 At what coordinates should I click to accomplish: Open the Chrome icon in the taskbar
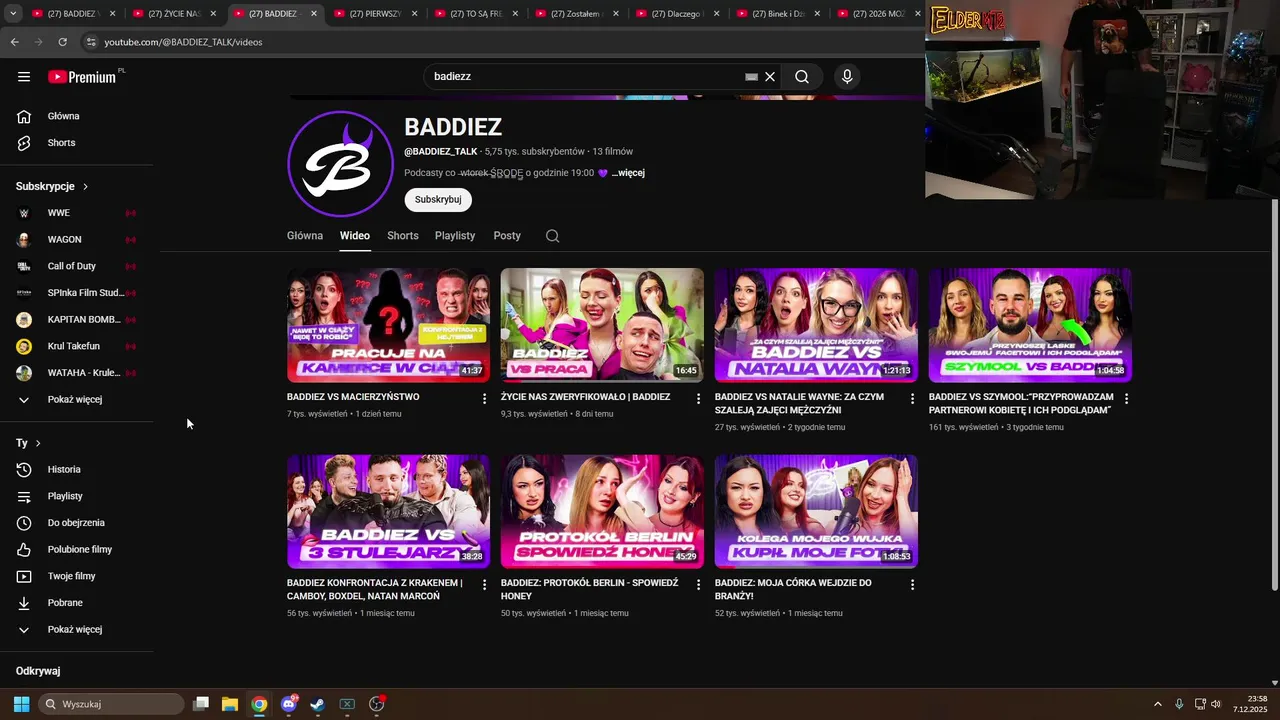259,704
